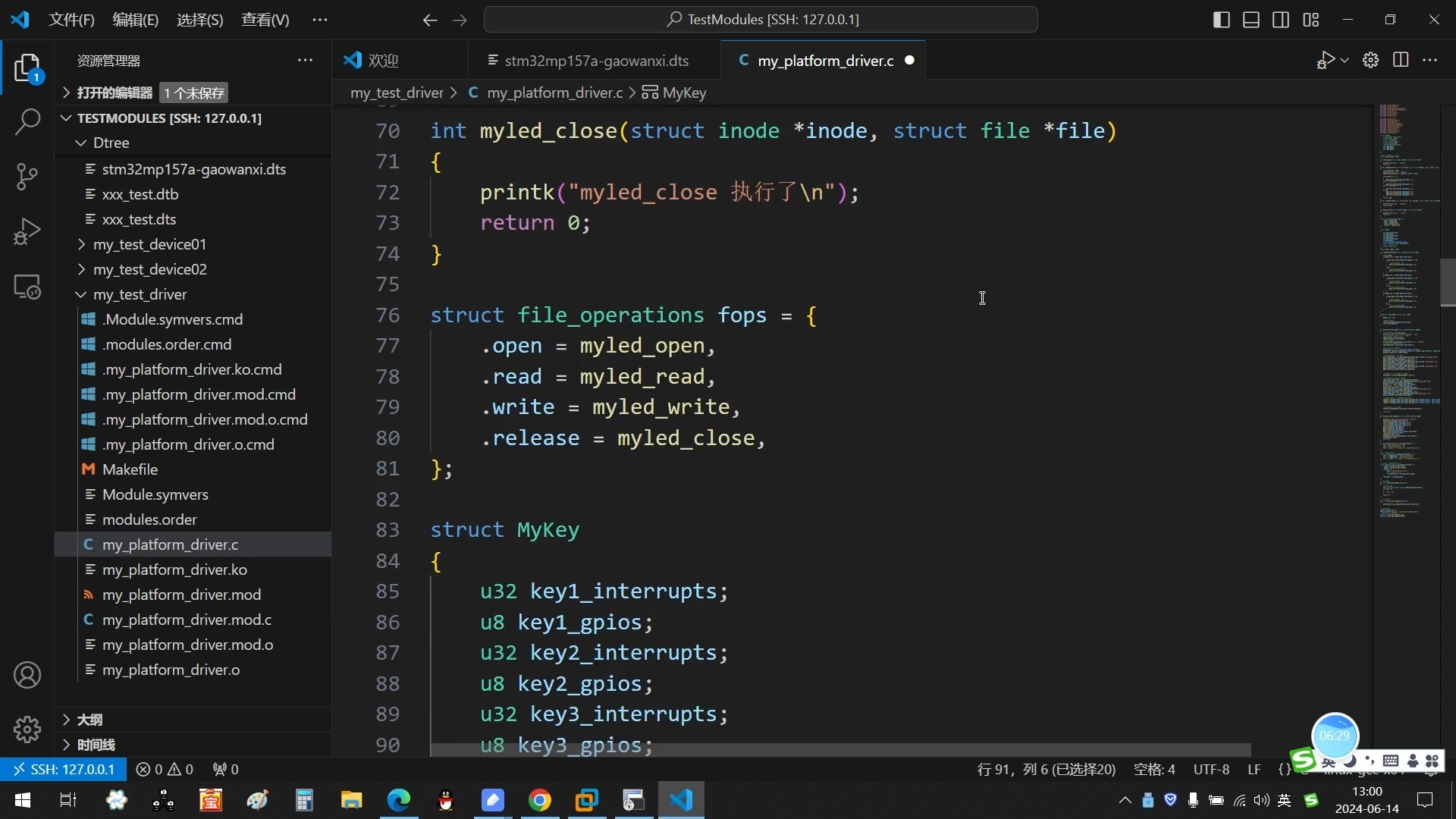The image size is (1456, 819).
Task: Open the 文件(F) menu
Action: tap(71, 20)
